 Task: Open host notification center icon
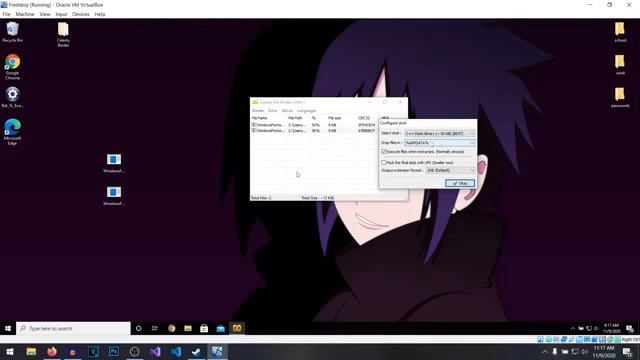pyautogui.click(x=628, y=351)
